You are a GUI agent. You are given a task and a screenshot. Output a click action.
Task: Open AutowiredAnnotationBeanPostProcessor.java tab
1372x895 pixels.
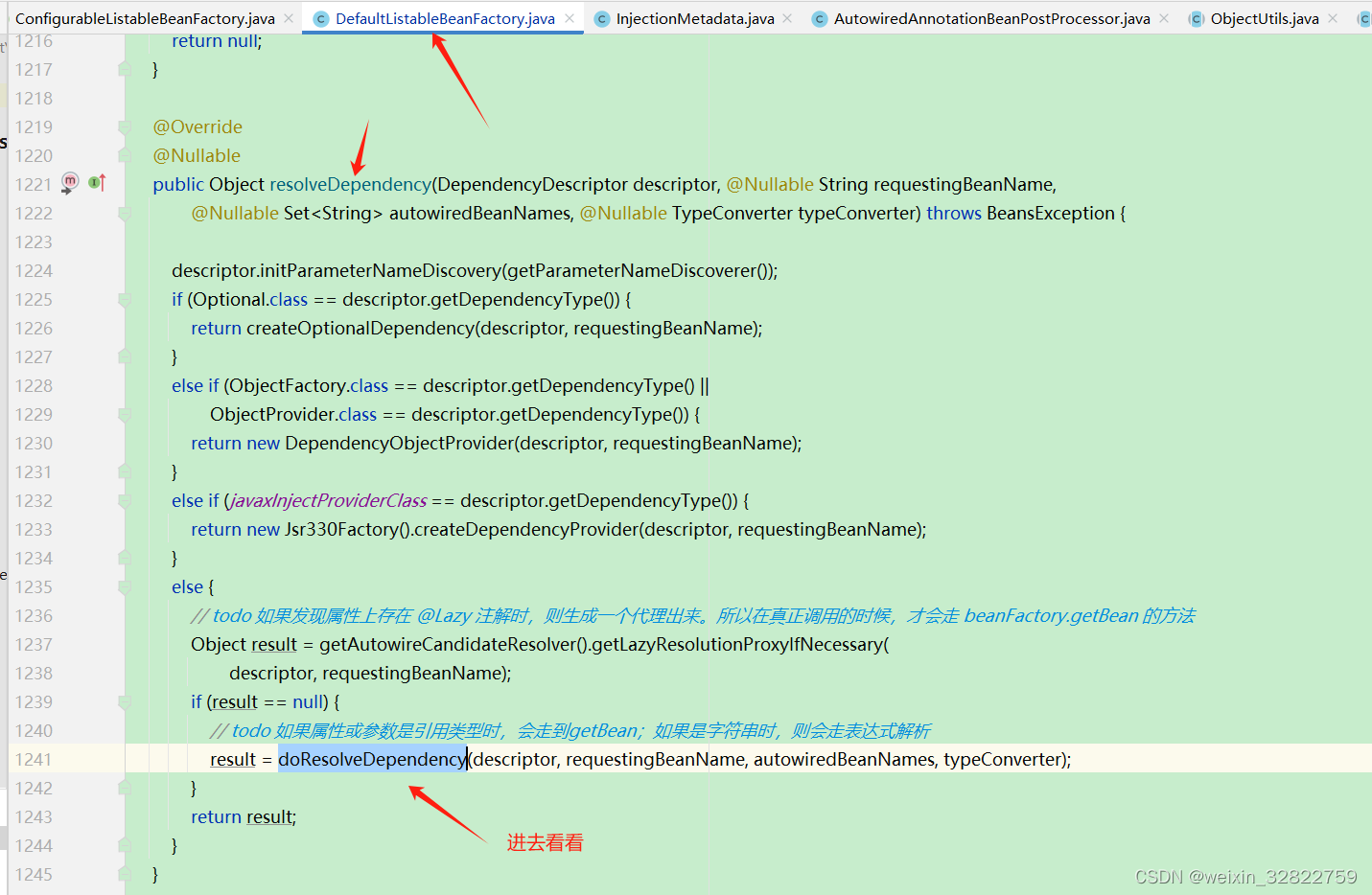pos(991,18)
